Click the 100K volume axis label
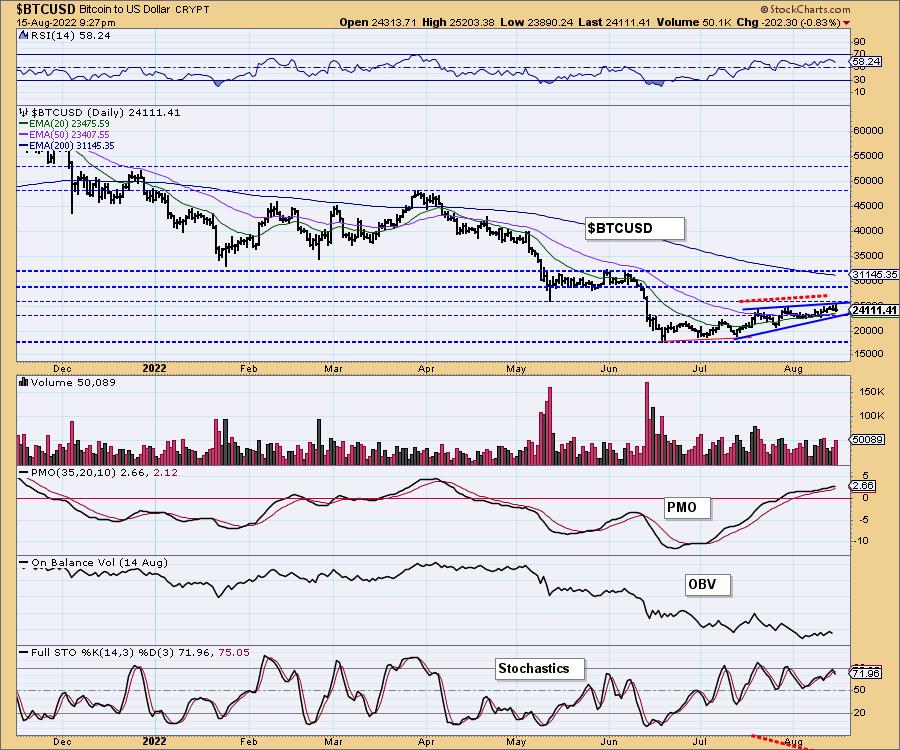The image size is (900, 750). (x=872, y=415)
